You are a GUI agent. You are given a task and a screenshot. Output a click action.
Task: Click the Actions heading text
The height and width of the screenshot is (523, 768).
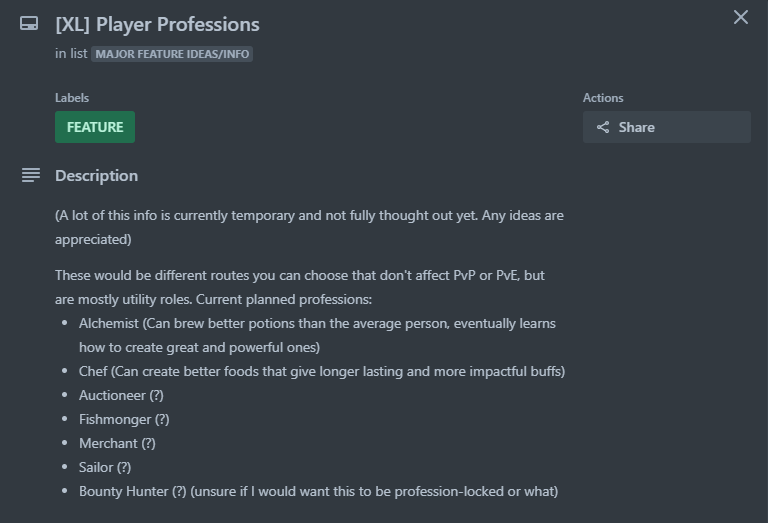603,98
